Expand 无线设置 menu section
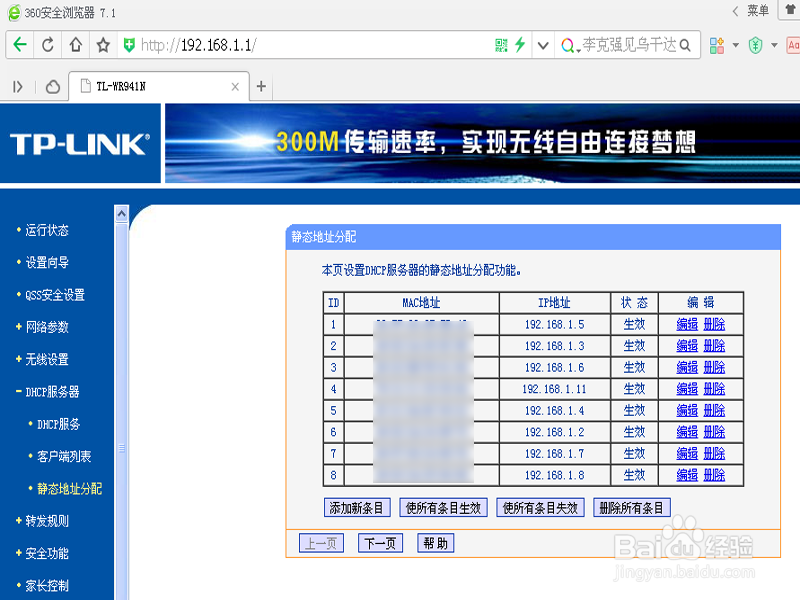Screen dimensions: 800x600 (x=47, y=359)
